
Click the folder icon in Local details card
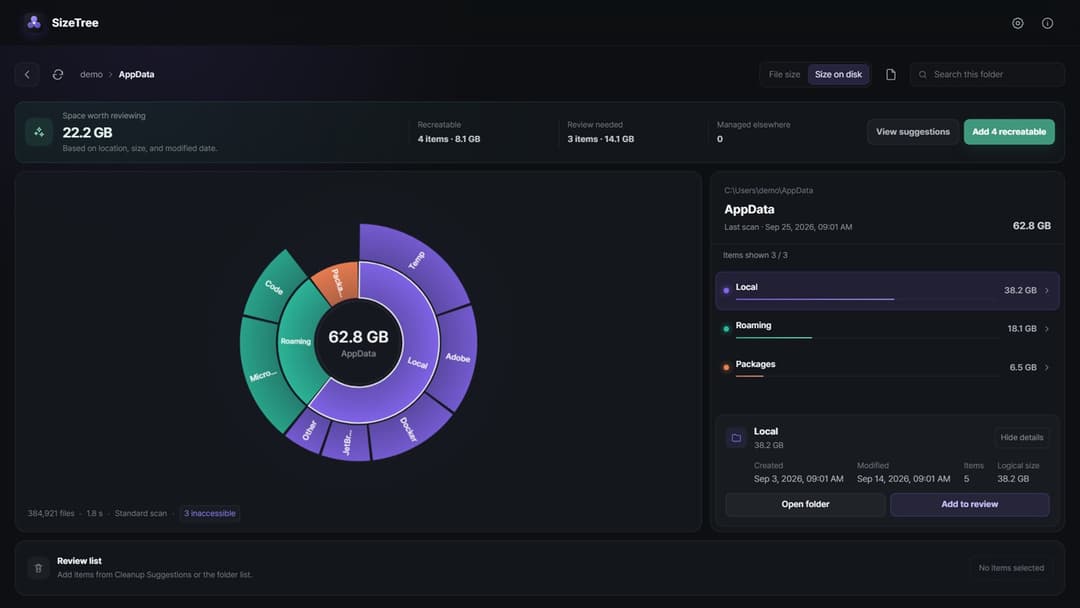[x=736, y=438]
